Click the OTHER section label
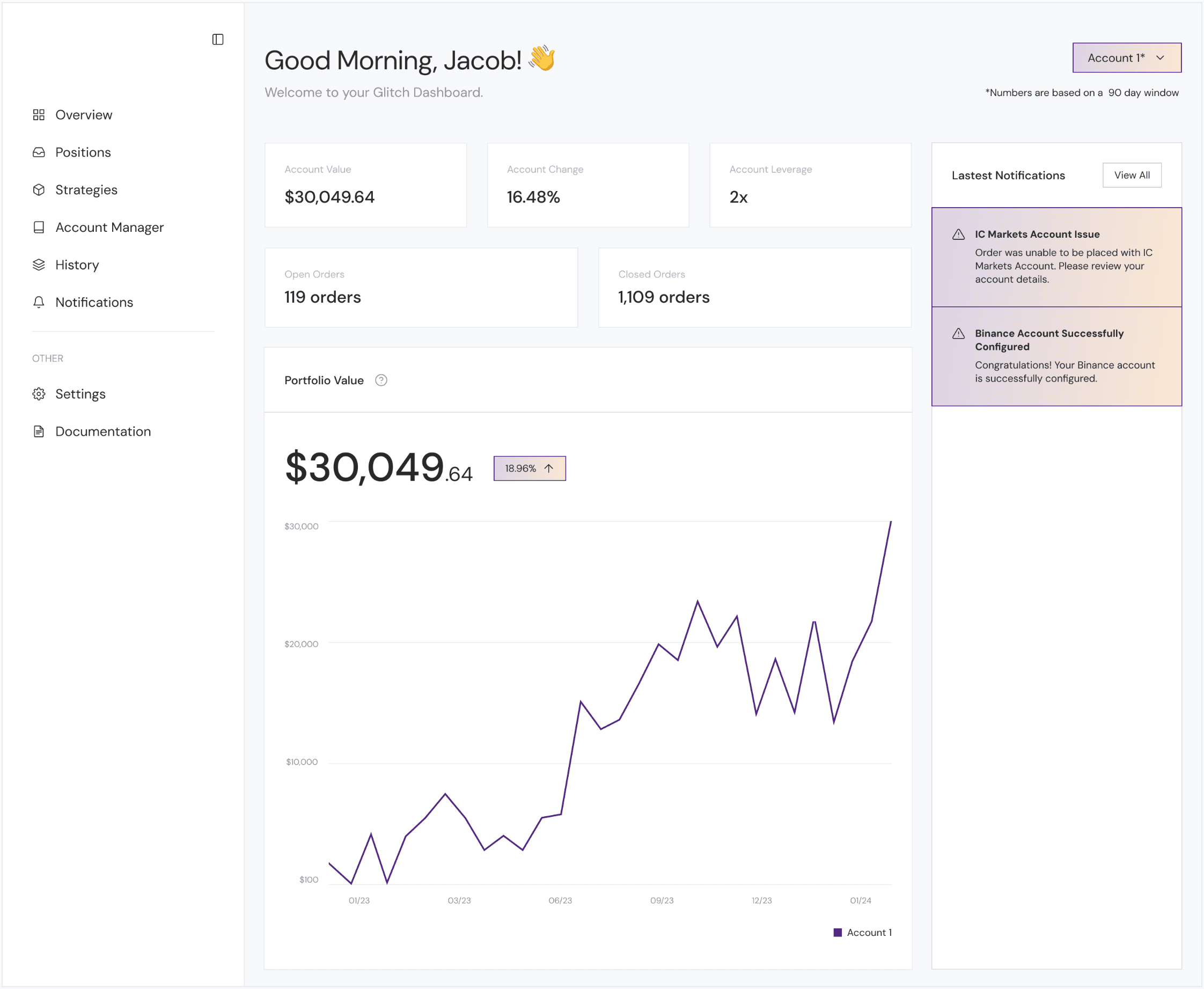 48,358
